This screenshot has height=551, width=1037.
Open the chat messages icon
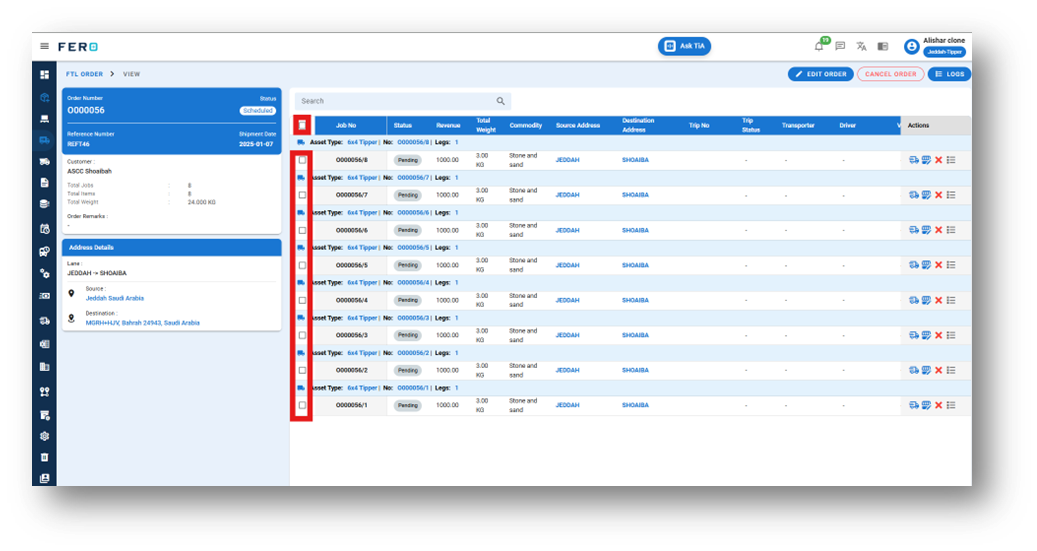pos(840,46)
